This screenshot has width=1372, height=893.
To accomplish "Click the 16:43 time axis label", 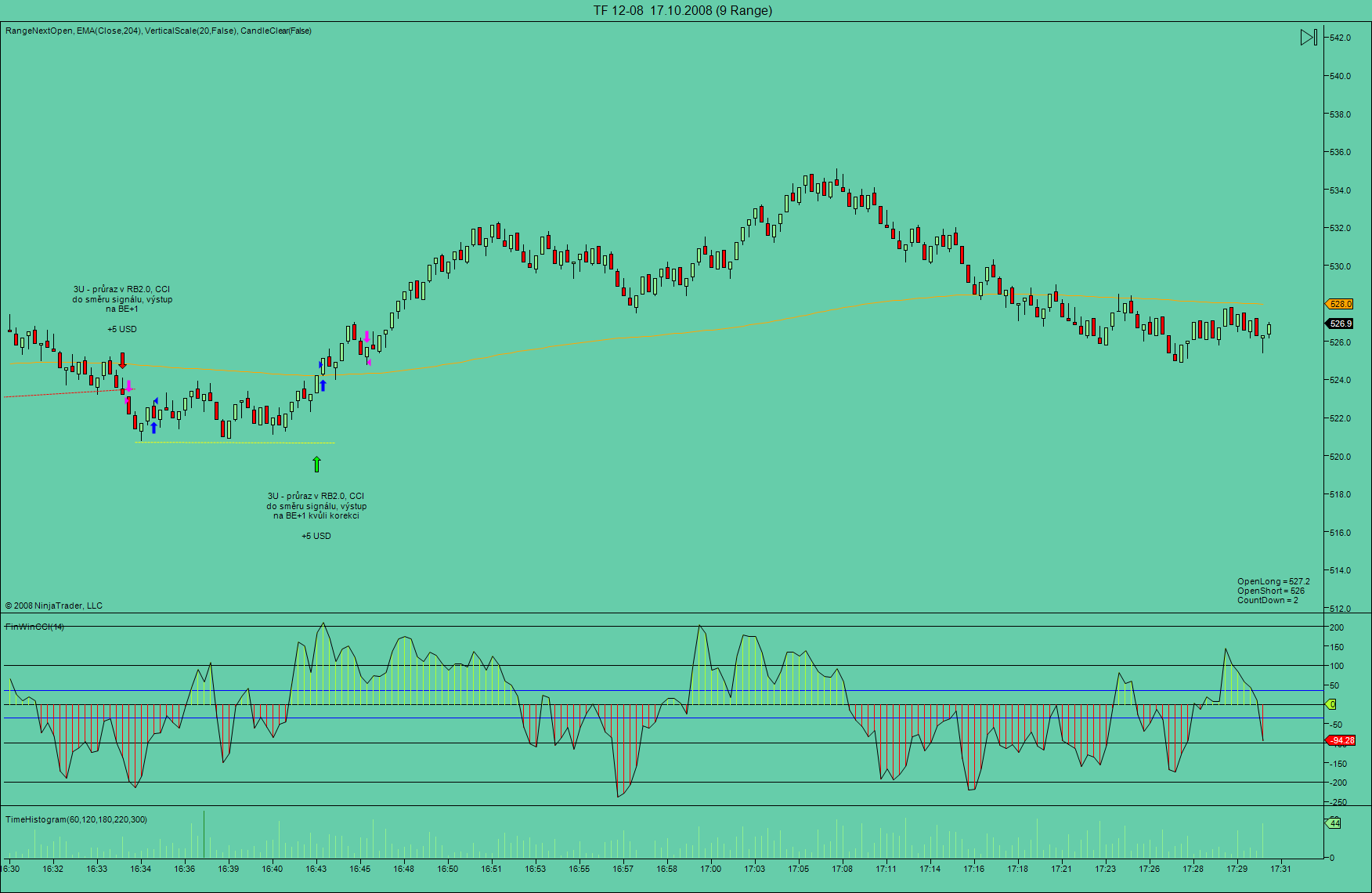I will (x=316, y=869).
